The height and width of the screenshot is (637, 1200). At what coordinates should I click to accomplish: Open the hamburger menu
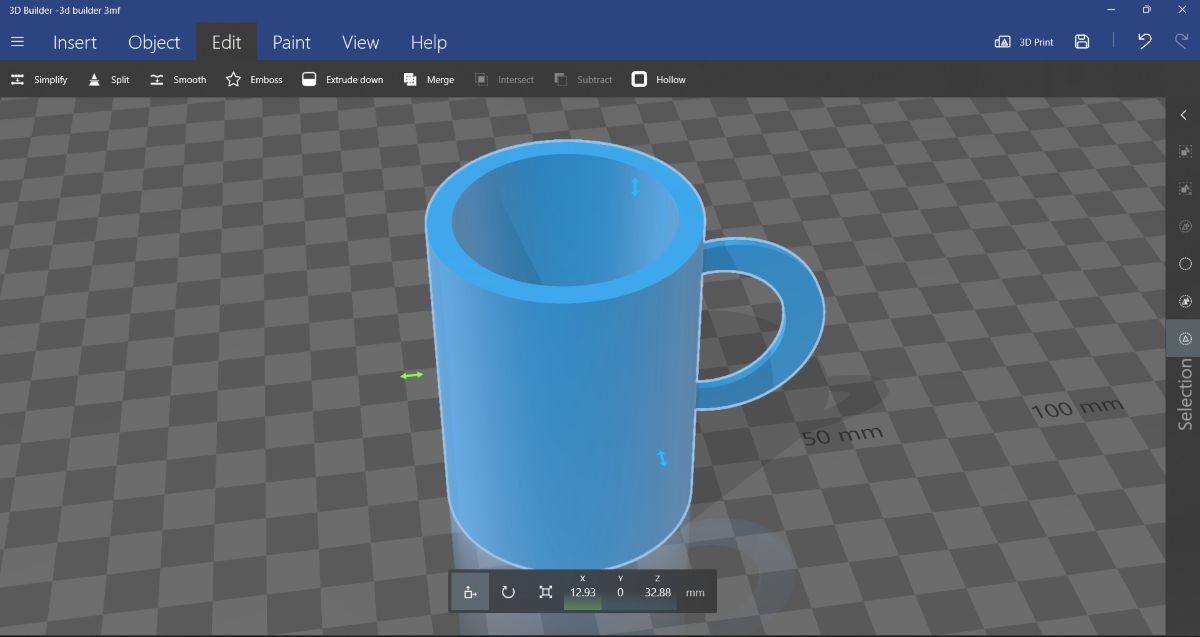point(17,42)
